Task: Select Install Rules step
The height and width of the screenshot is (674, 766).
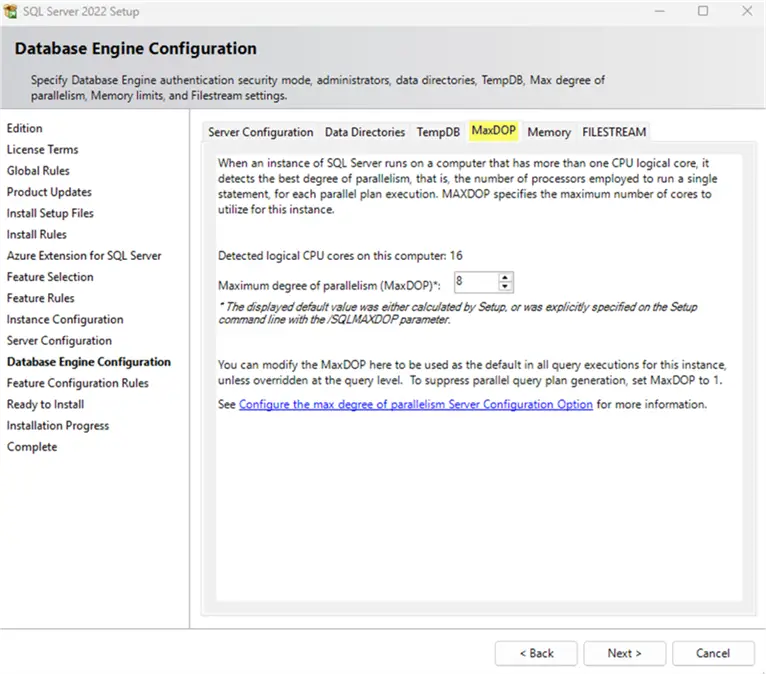Action: click(37, 234)
